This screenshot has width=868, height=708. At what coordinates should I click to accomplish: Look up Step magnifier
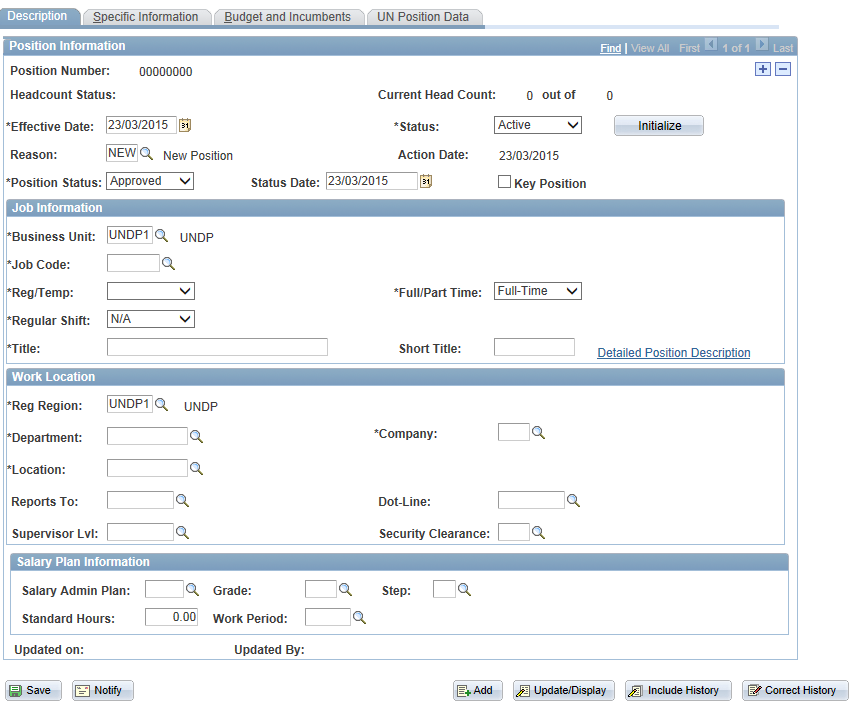pyautogui.click(x=464, y=590)
